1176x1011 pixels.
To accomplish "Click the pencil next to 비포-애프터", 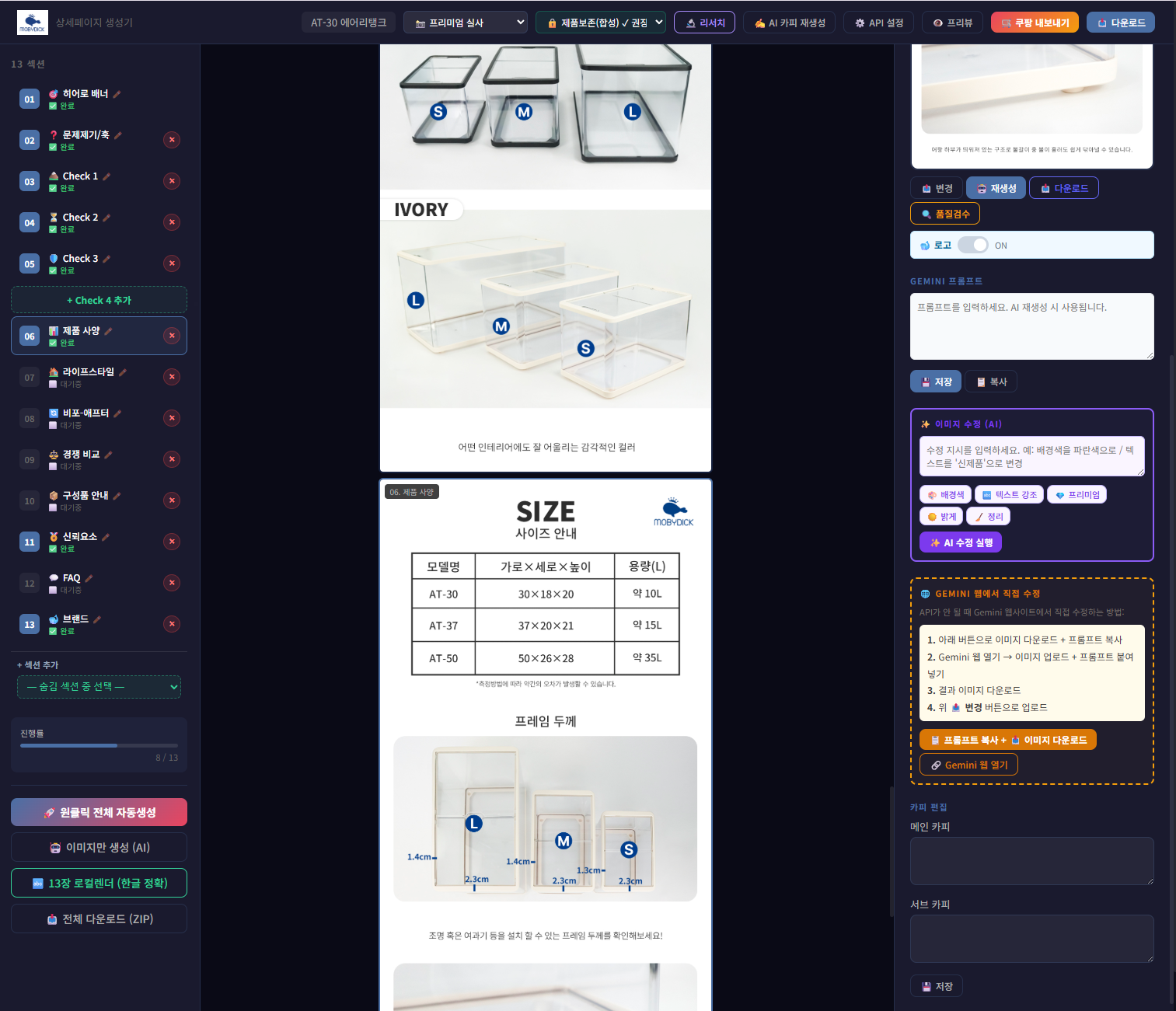I will 117,413.
